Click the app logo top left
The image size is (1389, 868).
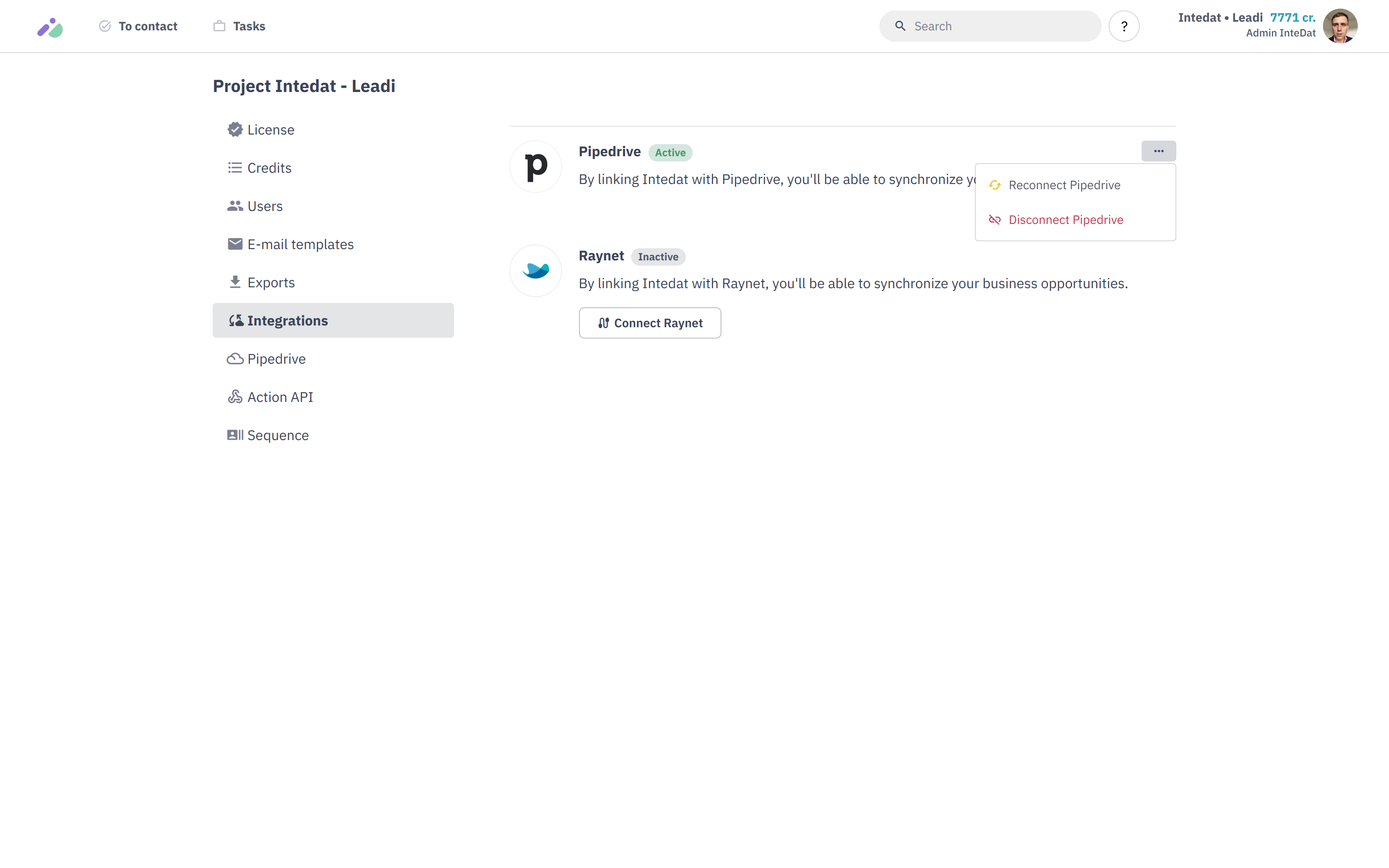coord(50,26)
